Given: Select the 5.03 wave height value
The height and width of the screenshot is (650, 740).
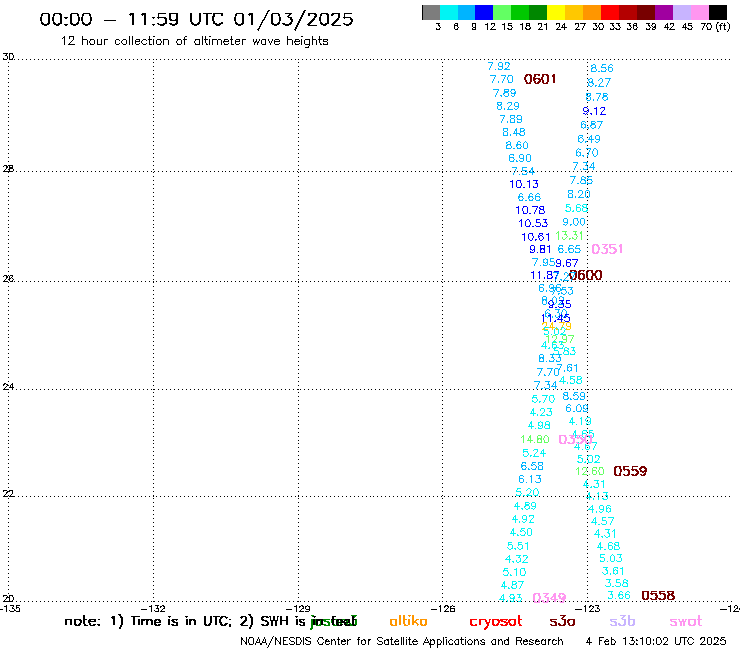Looking at the screenshot, I should [611, 558].
